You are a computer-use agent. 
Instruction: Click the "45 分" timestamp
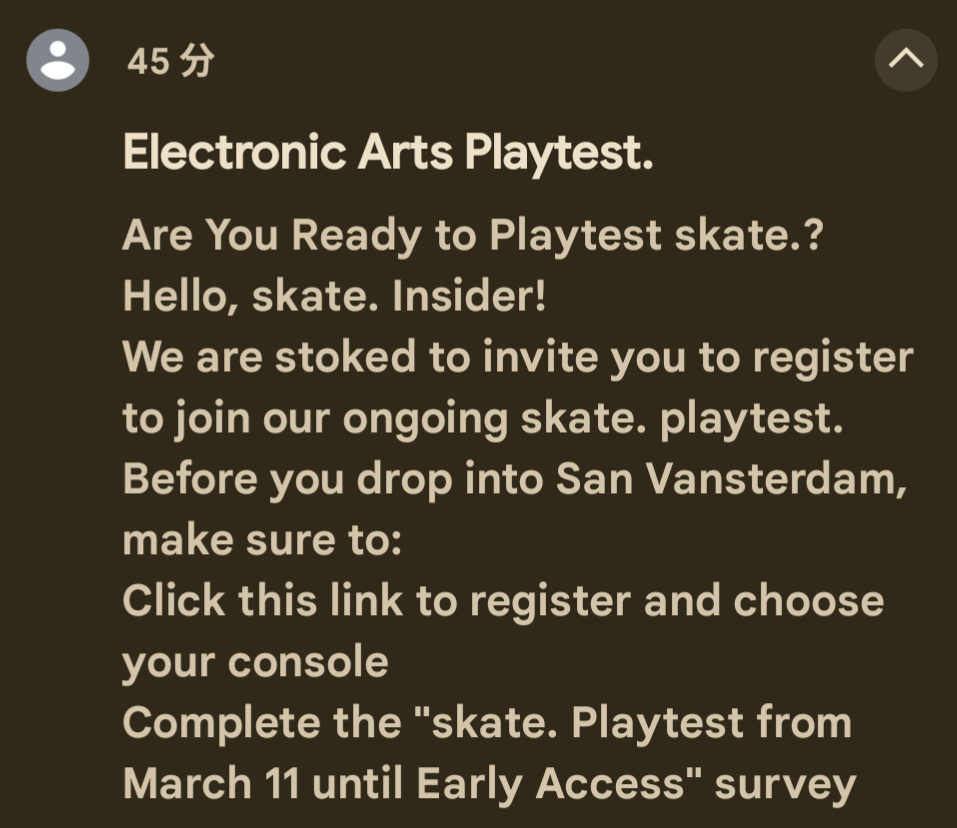point(171,62)
